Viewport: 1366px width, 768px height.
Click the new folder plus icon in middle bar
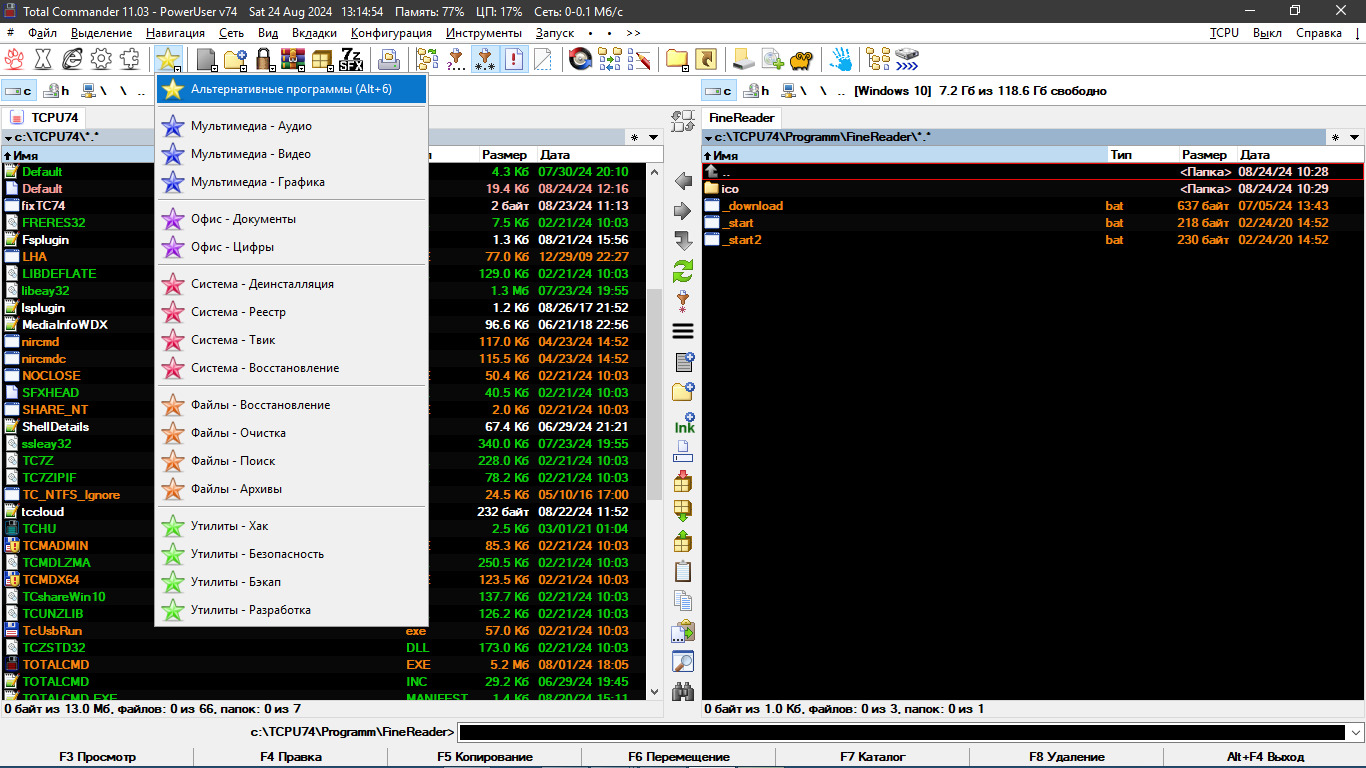click(x=683, y=391)
